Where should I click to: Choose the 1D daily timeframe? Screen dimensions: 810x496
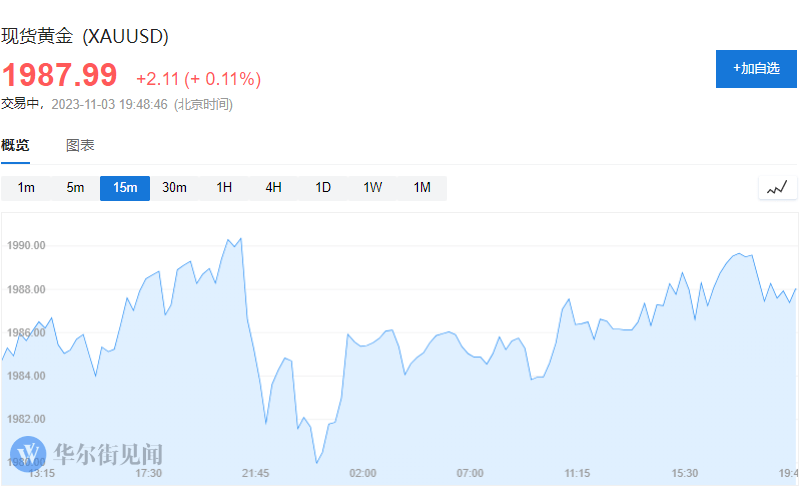click(x=323, y=188)
